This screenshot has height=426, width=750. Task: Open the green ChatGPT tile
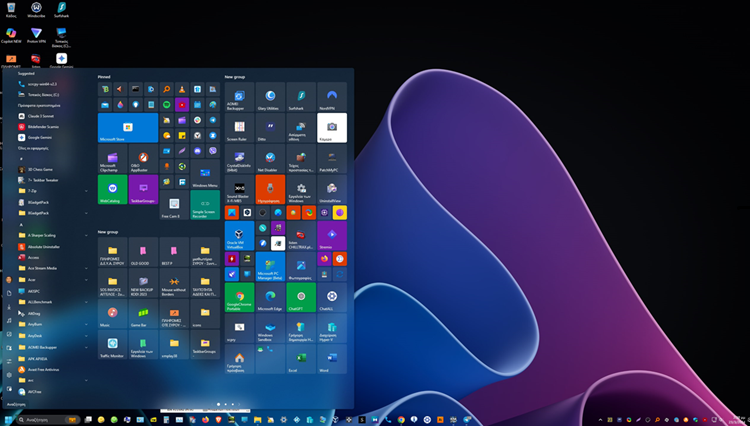[x=301, y=297]
